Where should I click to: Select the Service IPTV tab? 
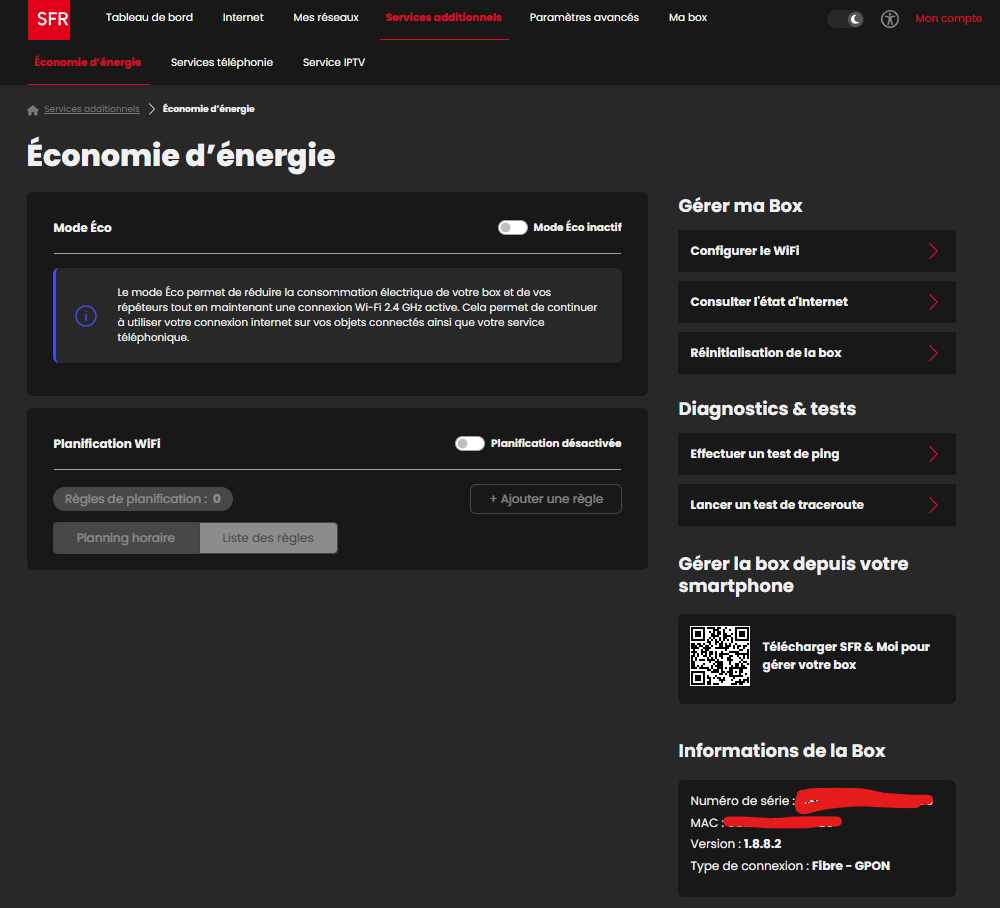333,62
